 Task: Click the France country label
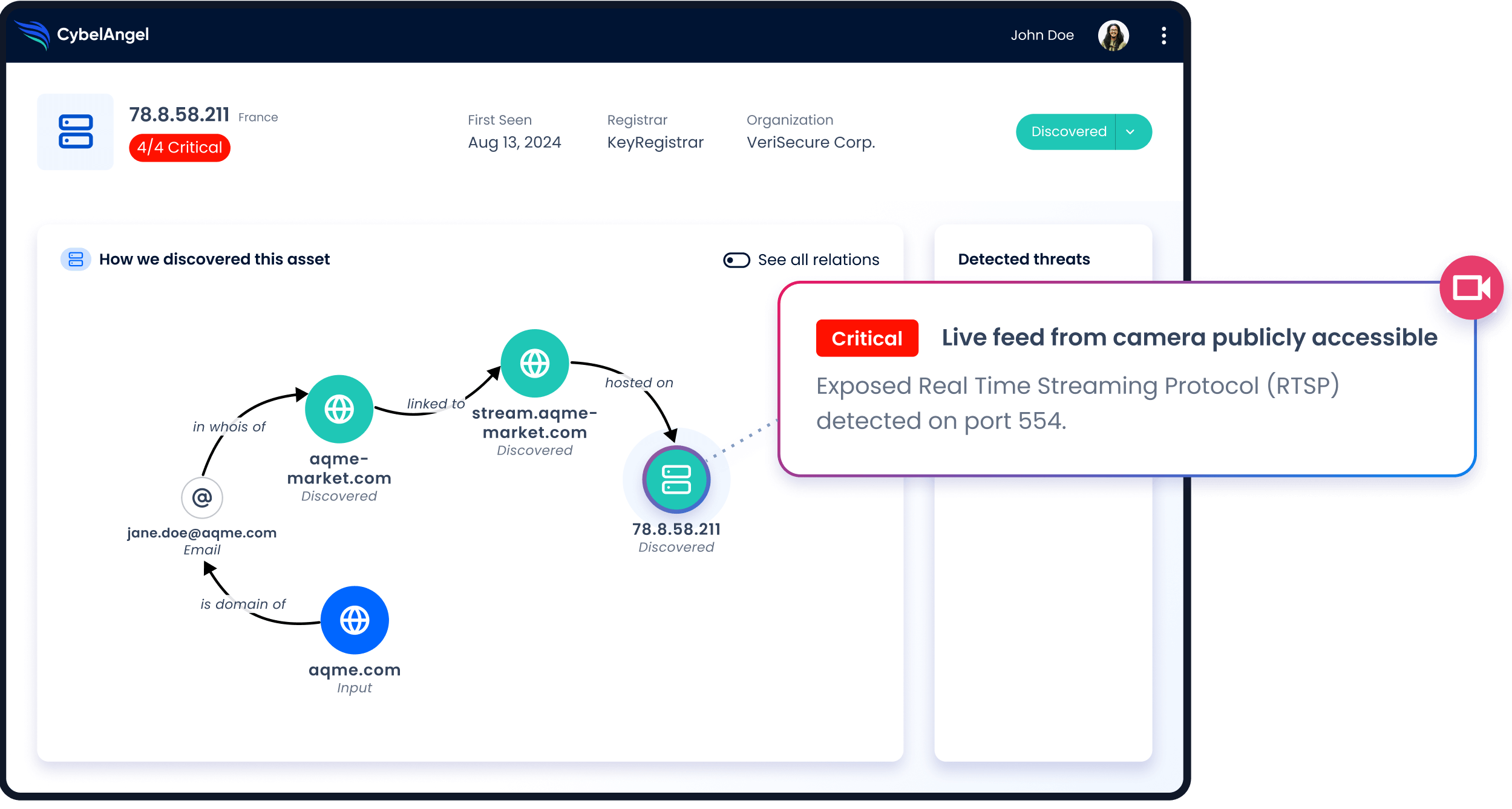point(258,117)
